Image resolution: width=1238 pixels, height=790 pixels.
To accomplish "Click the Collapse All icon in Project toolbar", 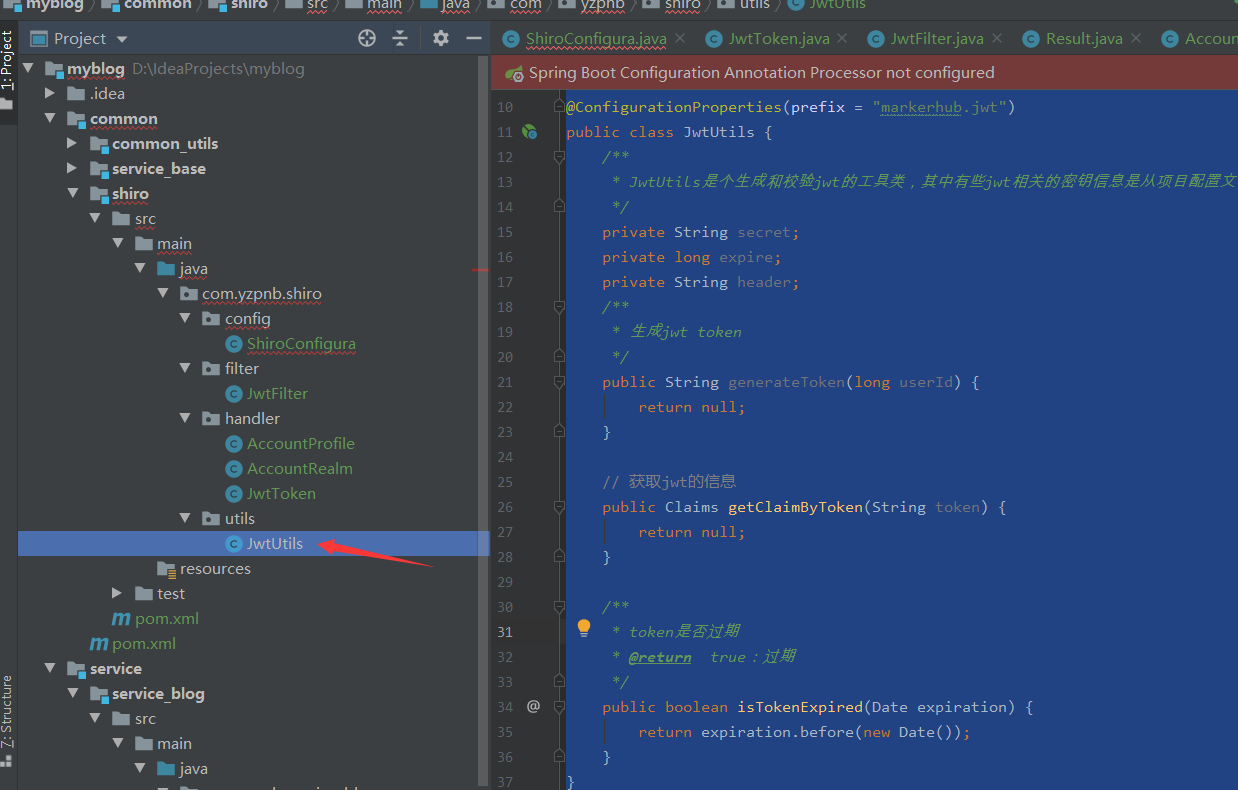I will (x=402, y=37).
